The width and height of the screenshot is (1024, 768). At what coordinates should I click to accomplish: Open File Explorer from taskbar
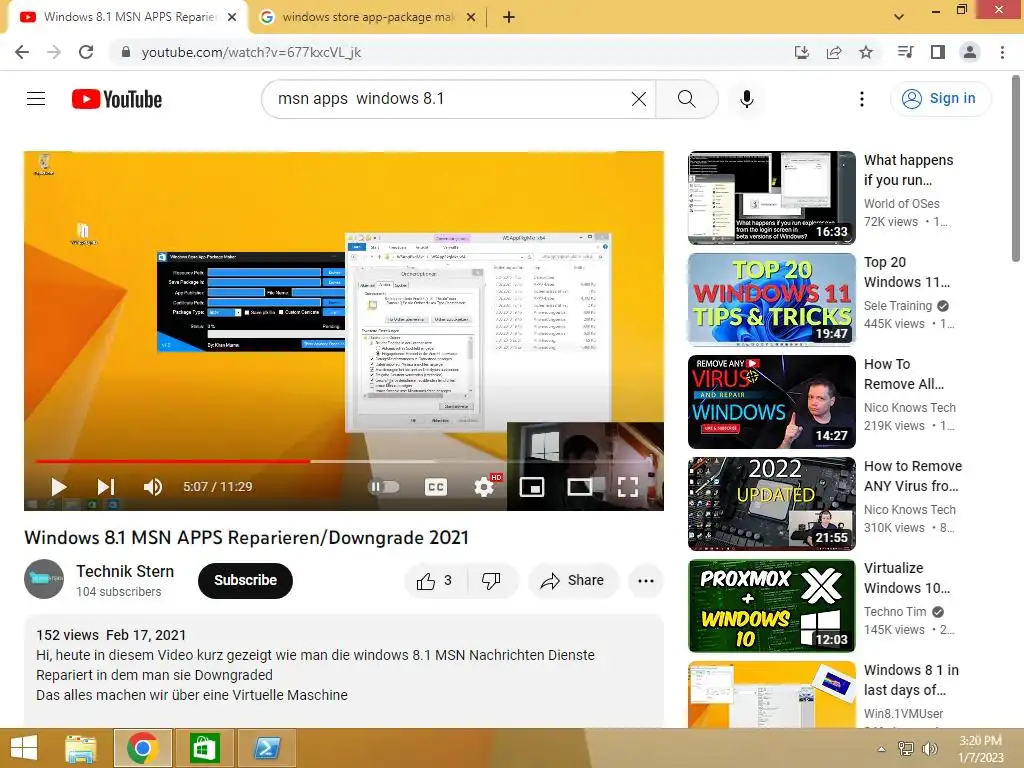coord(80,748)
